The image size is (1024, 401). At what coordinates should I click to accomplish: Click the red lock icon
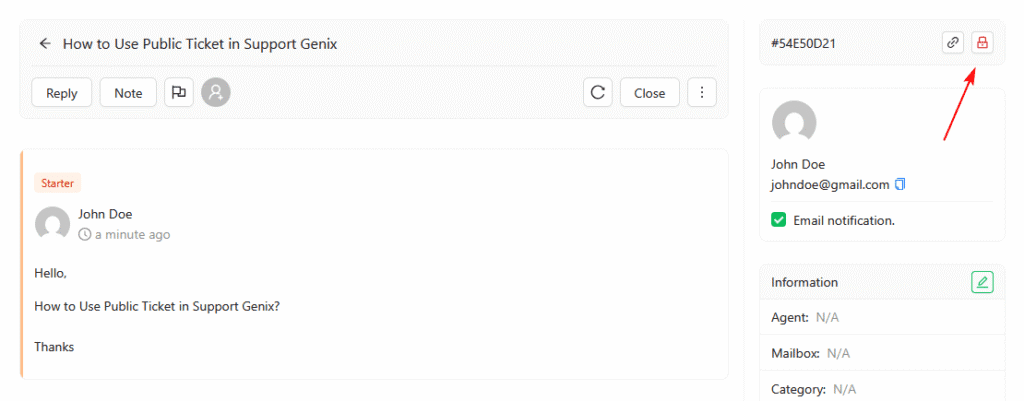point(982,43)
